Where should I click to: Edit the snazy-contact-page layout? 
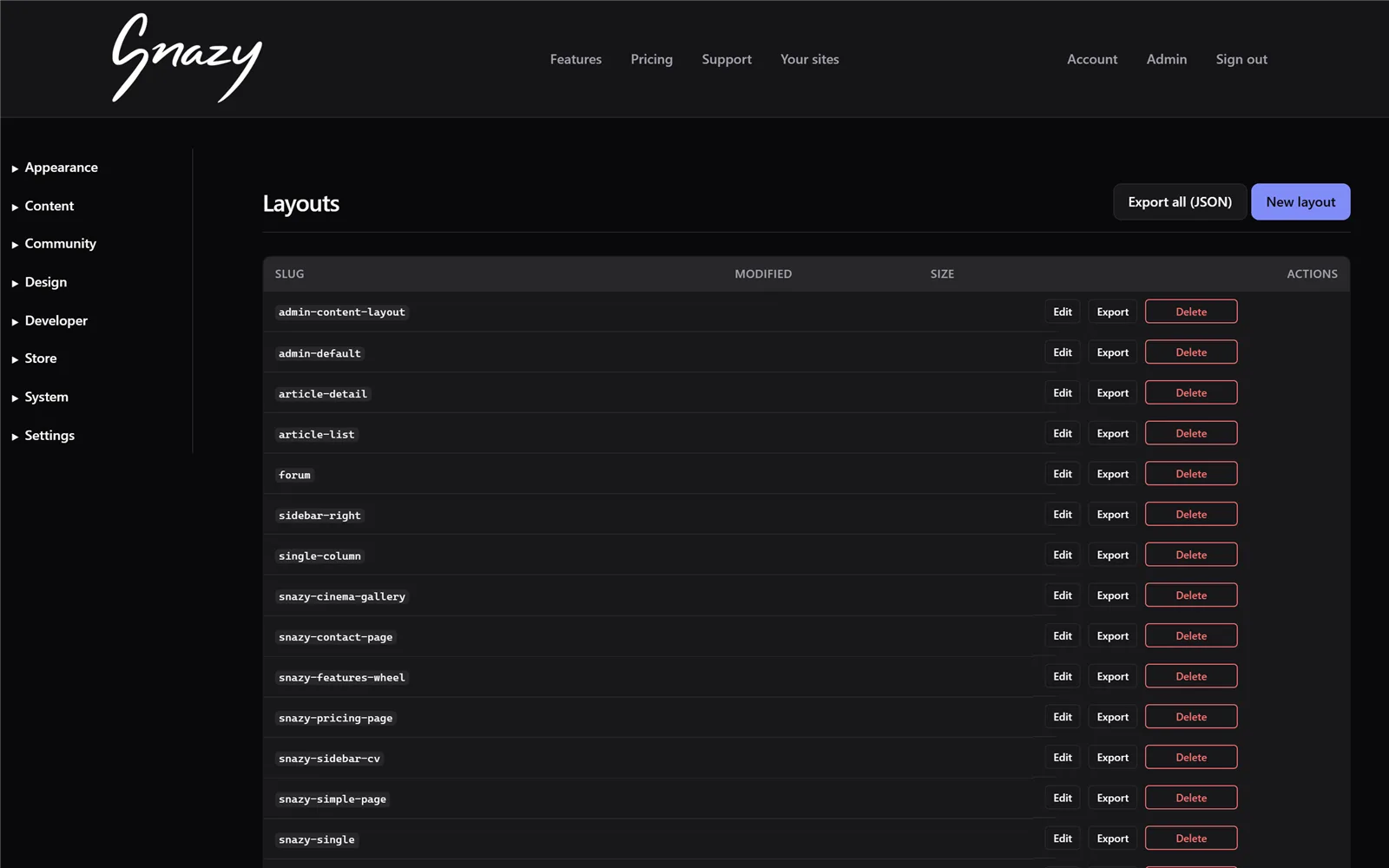coord(1063,635)
